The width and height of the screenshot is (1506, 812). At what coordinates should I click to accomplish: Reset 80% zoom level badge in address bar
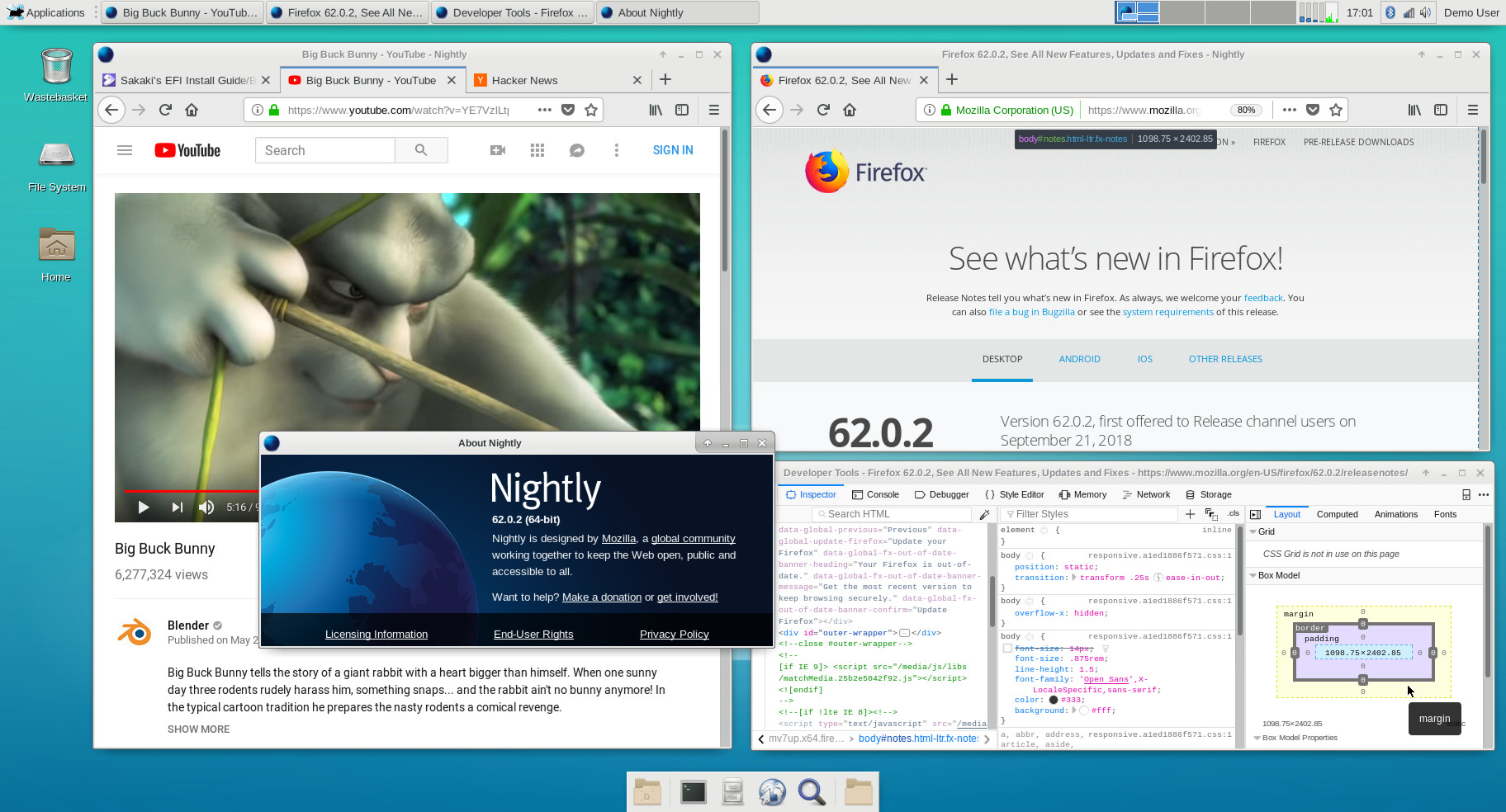pyautogui.click(x=1247, y=110)
